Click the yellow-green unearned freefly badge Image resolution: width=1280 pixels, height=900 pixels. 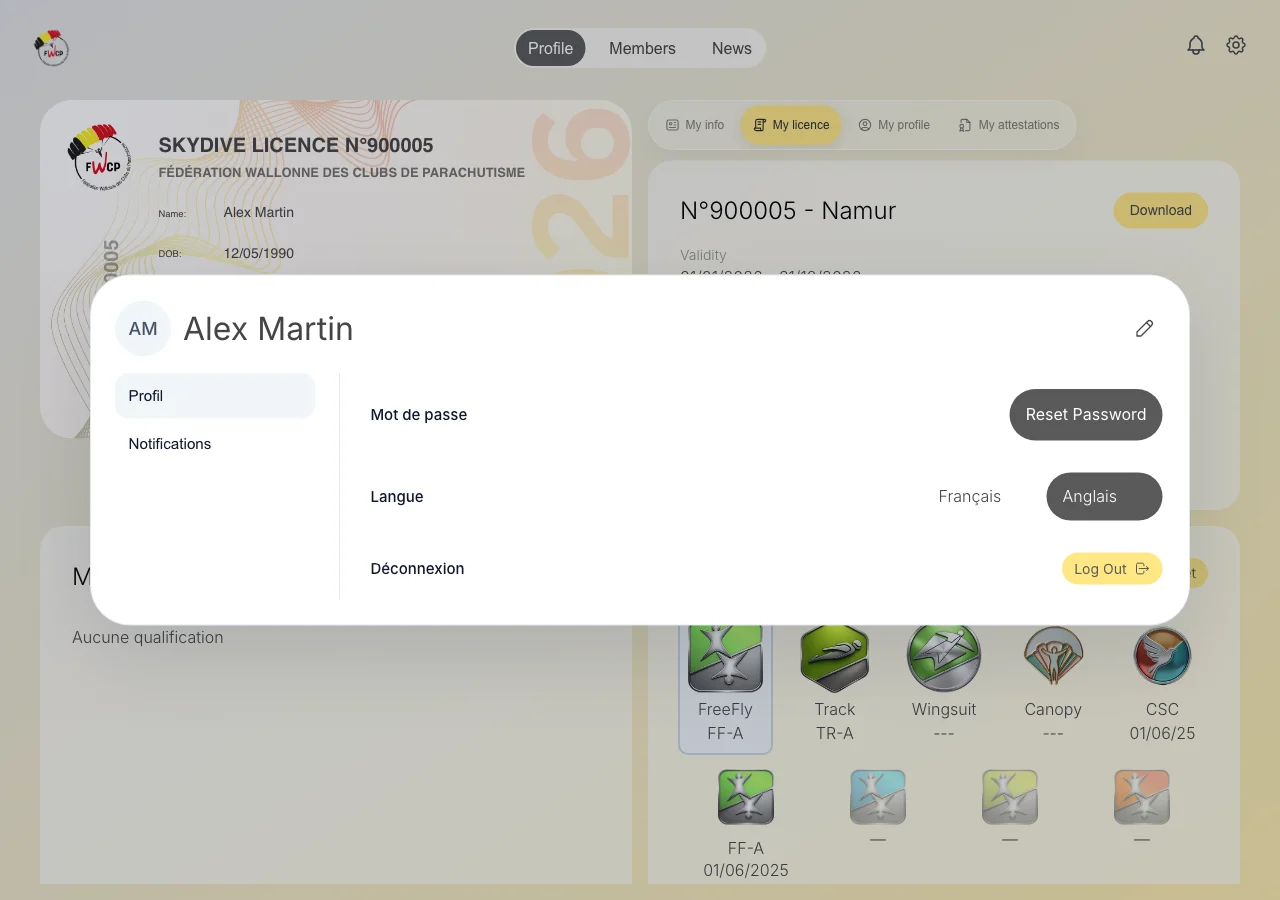tap(1010, 797)
